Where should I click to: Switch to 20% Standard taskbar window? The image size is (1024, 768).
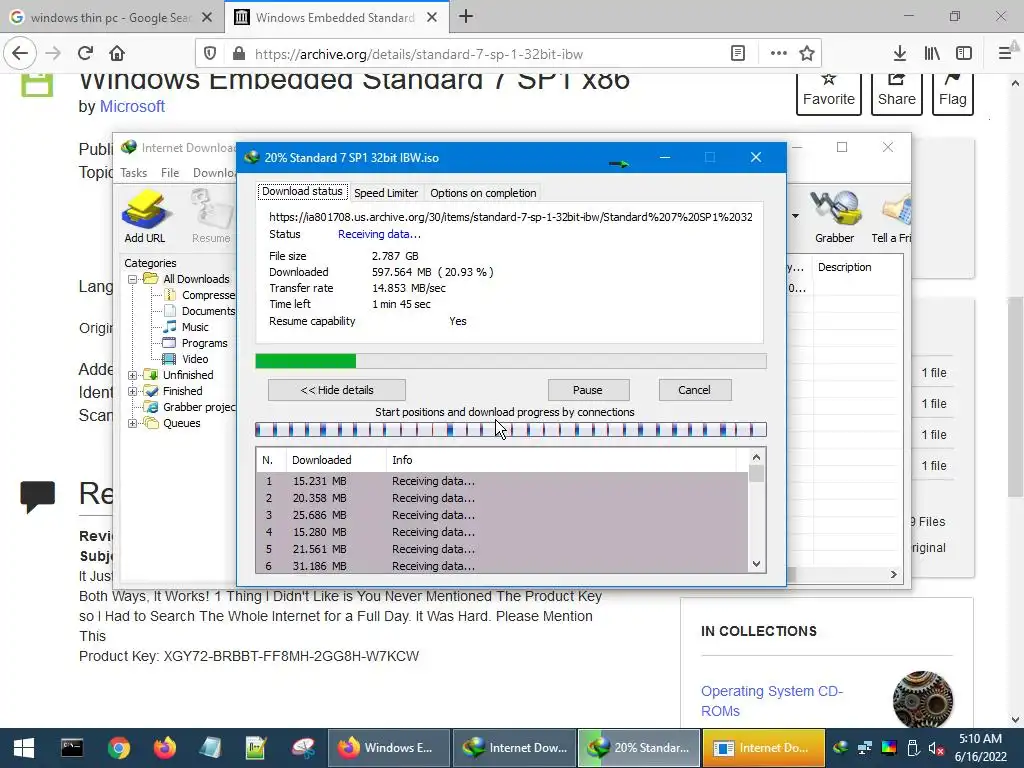(639, 748)
